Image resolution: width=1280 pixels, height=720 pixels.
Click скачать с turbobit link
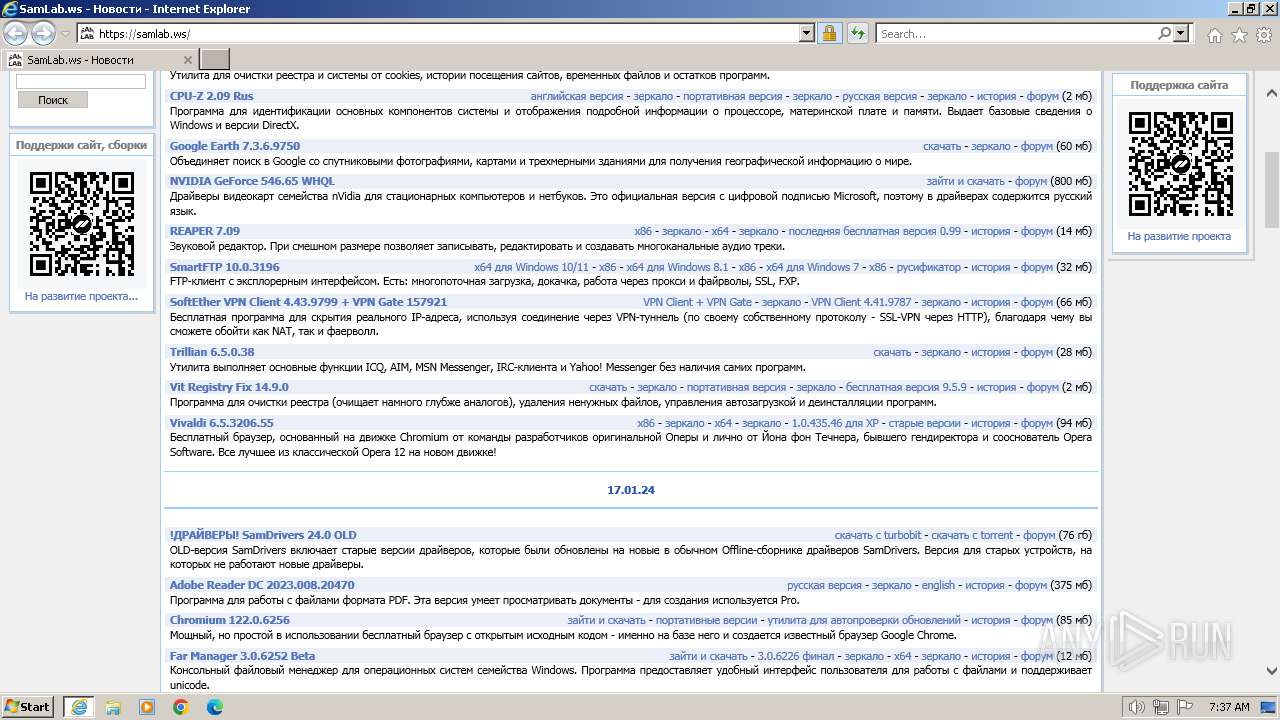(878, 535)
